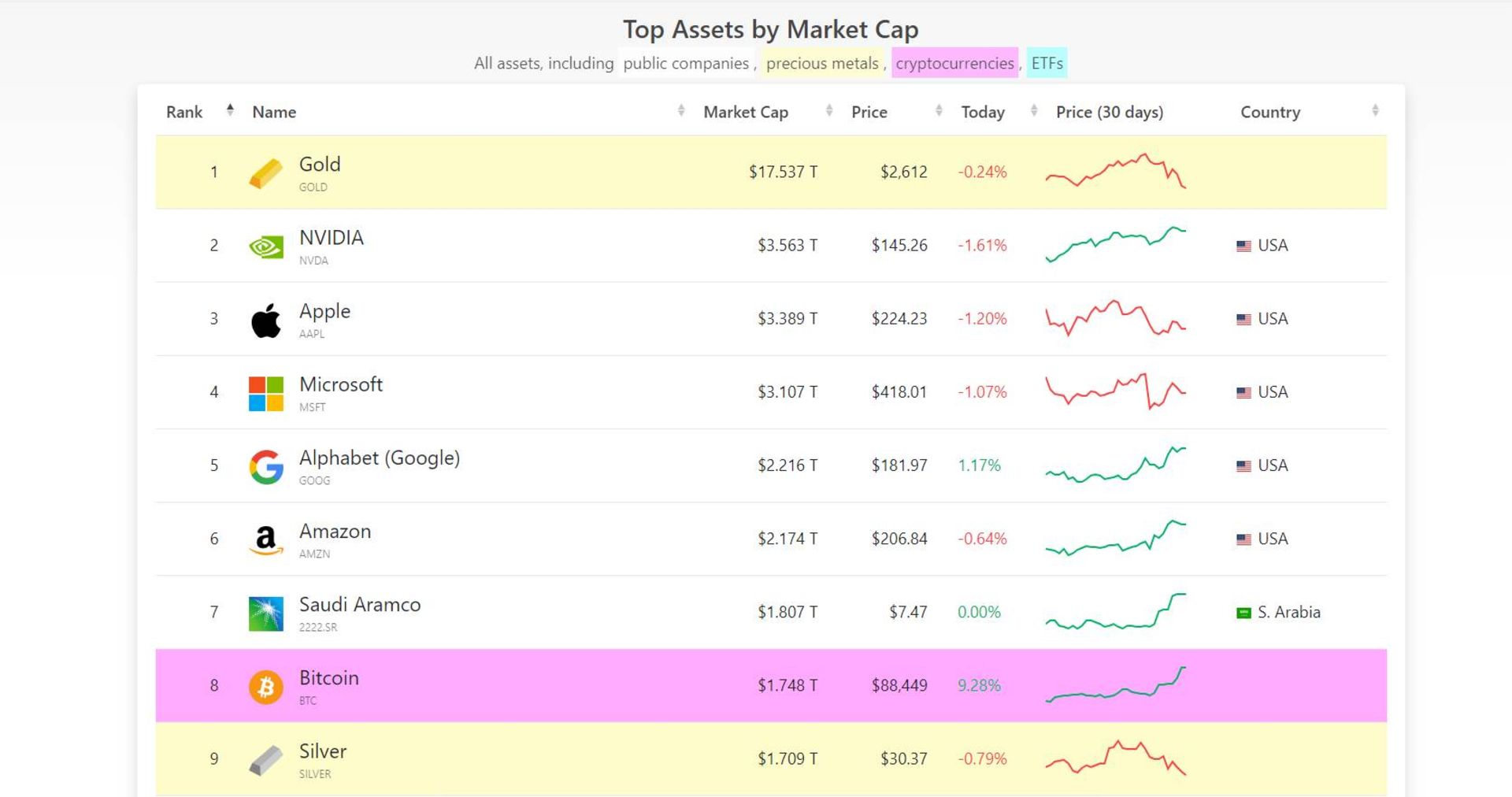
Task: Click the Silver bar icon
Action: tap(265, 760)
